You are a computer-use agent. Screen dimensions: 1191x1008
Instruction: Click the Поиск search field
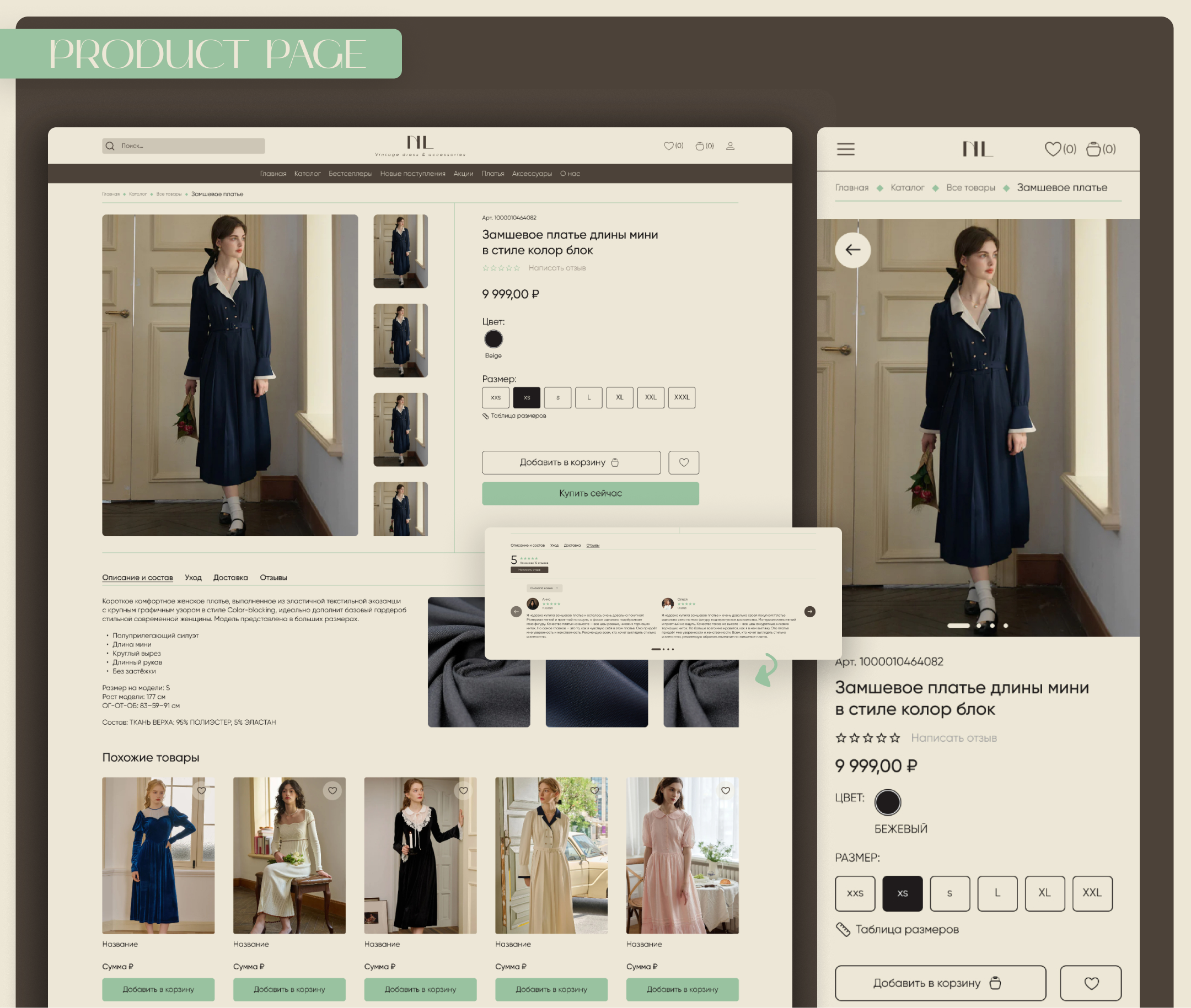(184, 145)
